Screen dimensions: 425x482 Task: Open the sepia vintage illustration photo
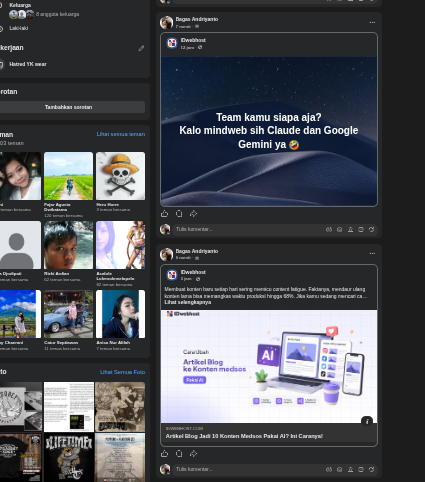(120, 407)
